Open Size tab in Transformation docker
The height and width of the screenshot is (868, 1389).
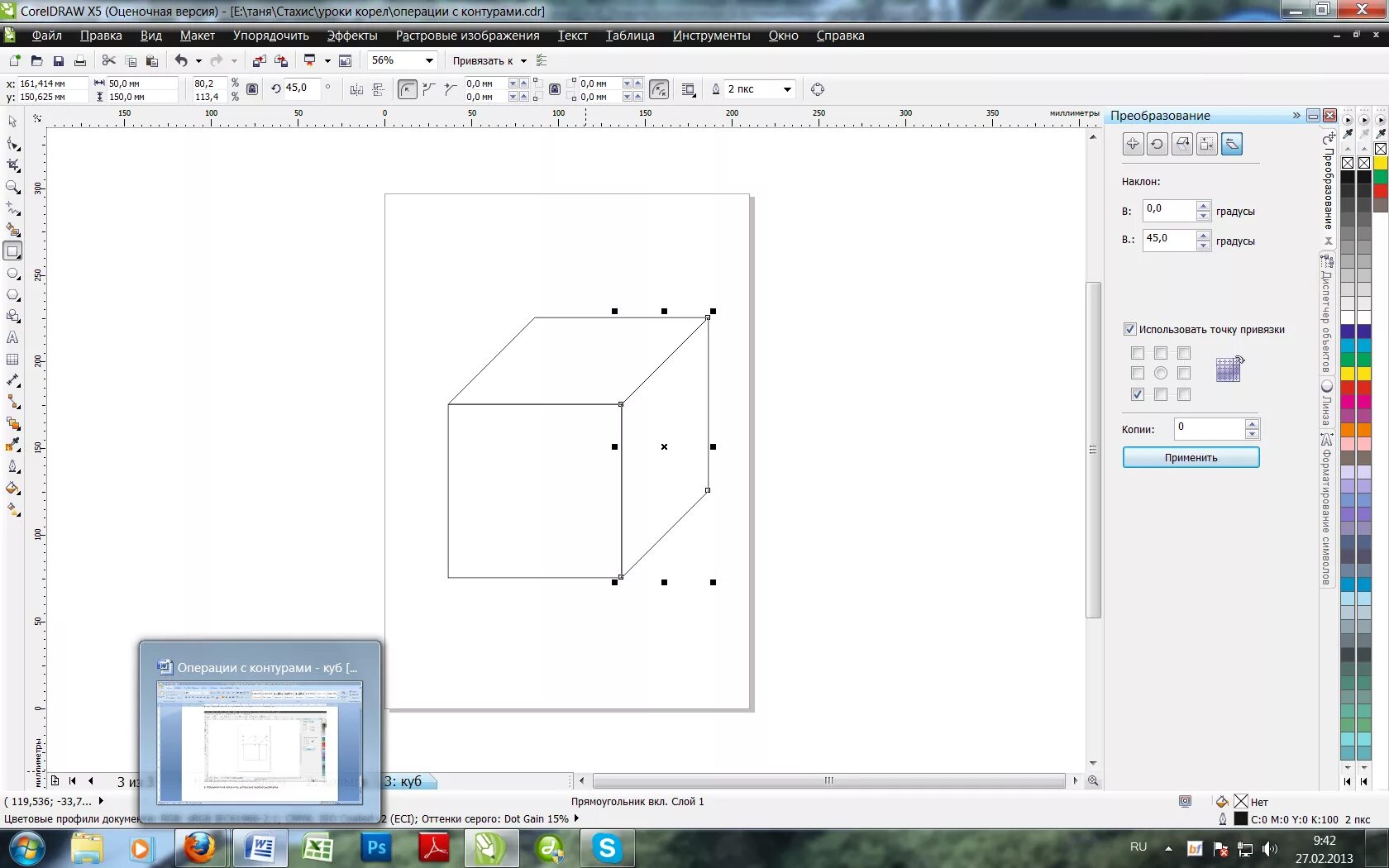(x=1207, y=144)
